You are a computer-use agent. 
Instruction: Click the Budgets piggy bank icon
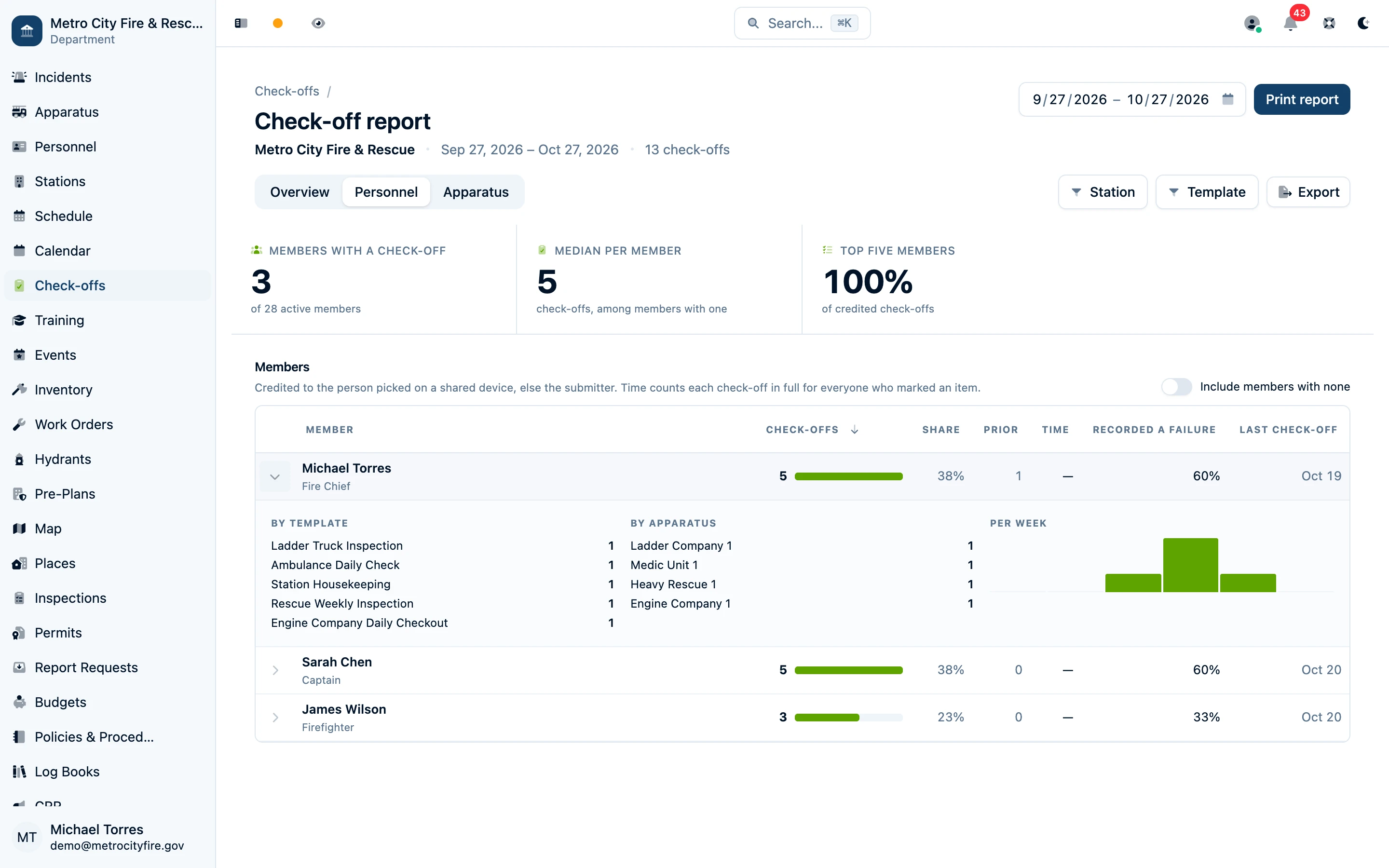point(19,702)
